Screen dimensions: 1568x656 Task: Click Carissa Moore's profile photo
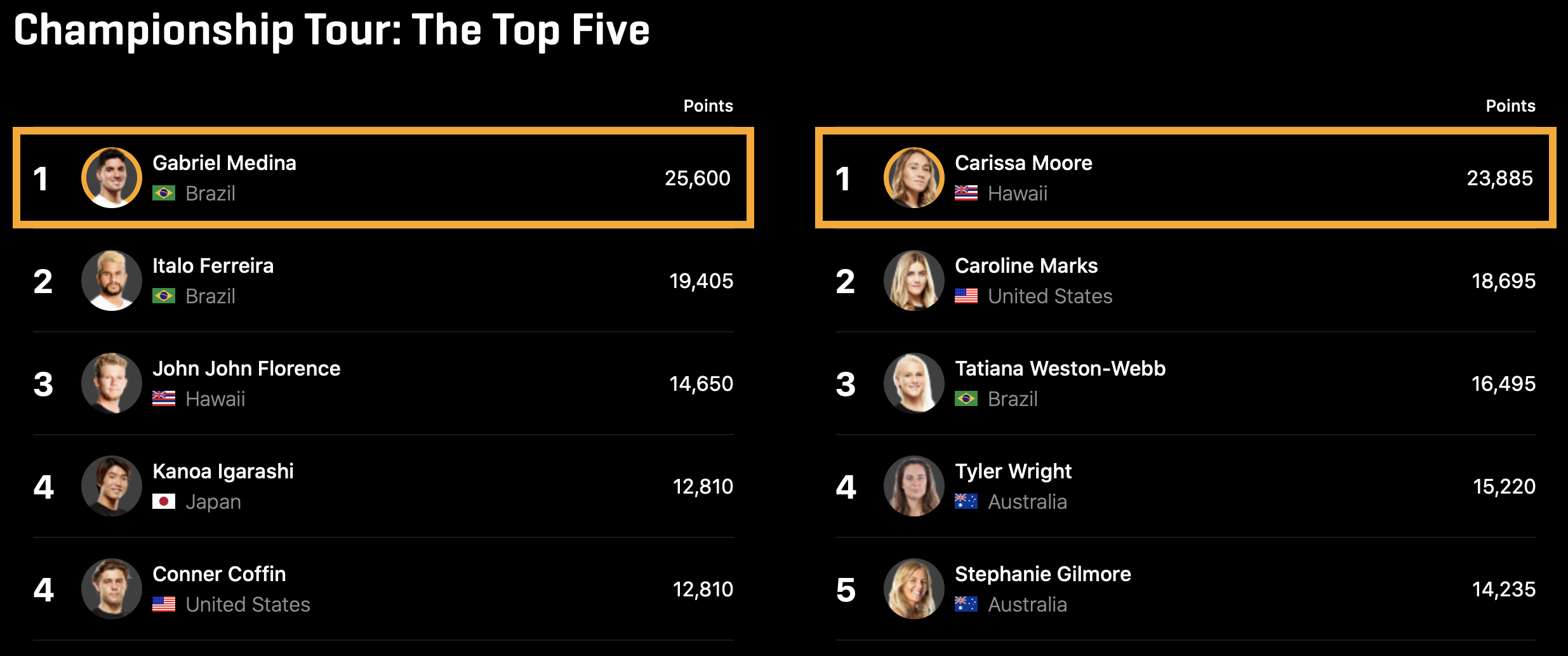click(914, 178)
